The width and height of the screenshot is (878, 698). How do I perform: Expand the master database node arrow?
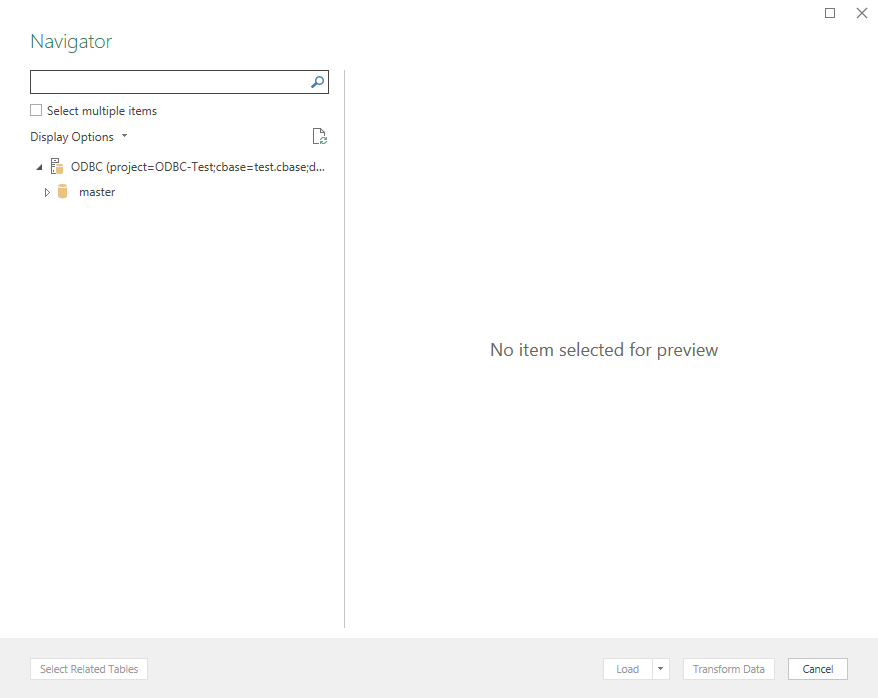click(x=47, y=192)
